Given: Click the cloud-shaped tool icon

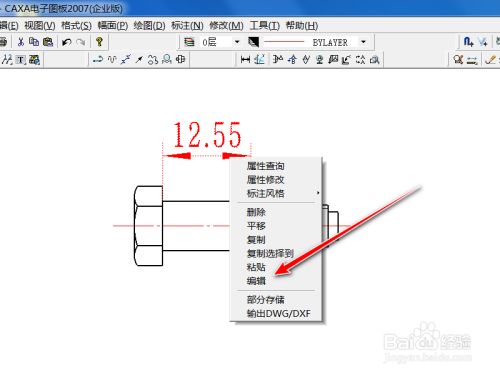Looking at the screenshot, I should tap(153, 60).
